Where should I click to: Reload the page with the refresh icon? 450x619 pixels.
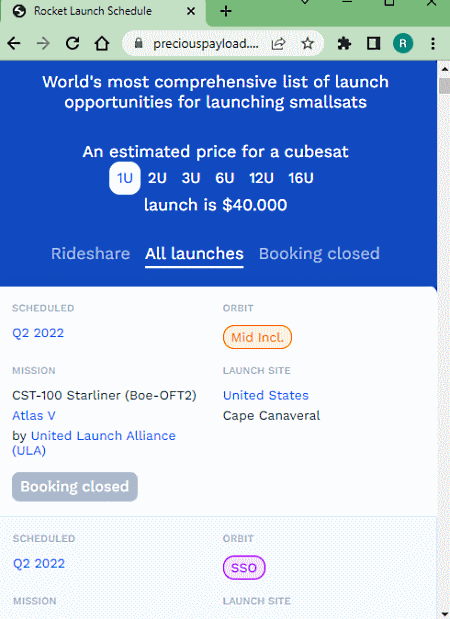pyautogui.click(x=72, y=43)
